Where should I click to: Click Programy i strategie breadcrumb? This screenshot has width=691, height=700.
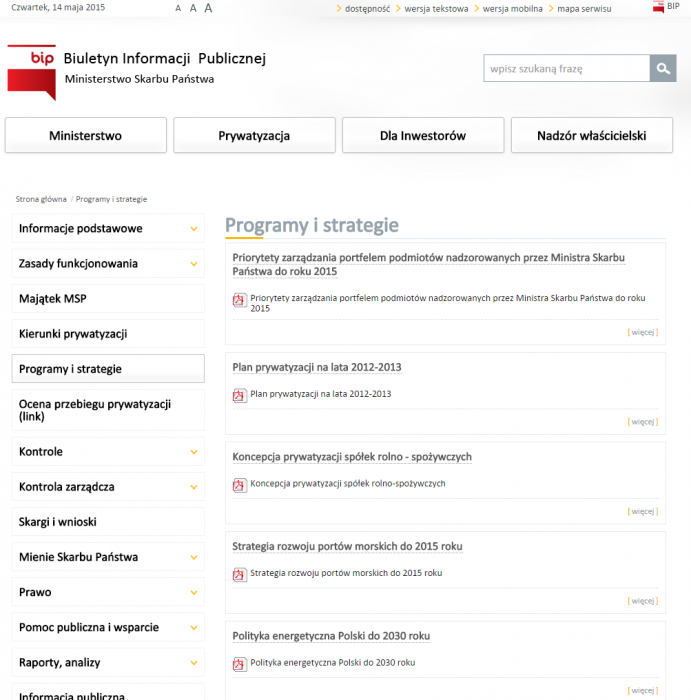coord(111,199)
